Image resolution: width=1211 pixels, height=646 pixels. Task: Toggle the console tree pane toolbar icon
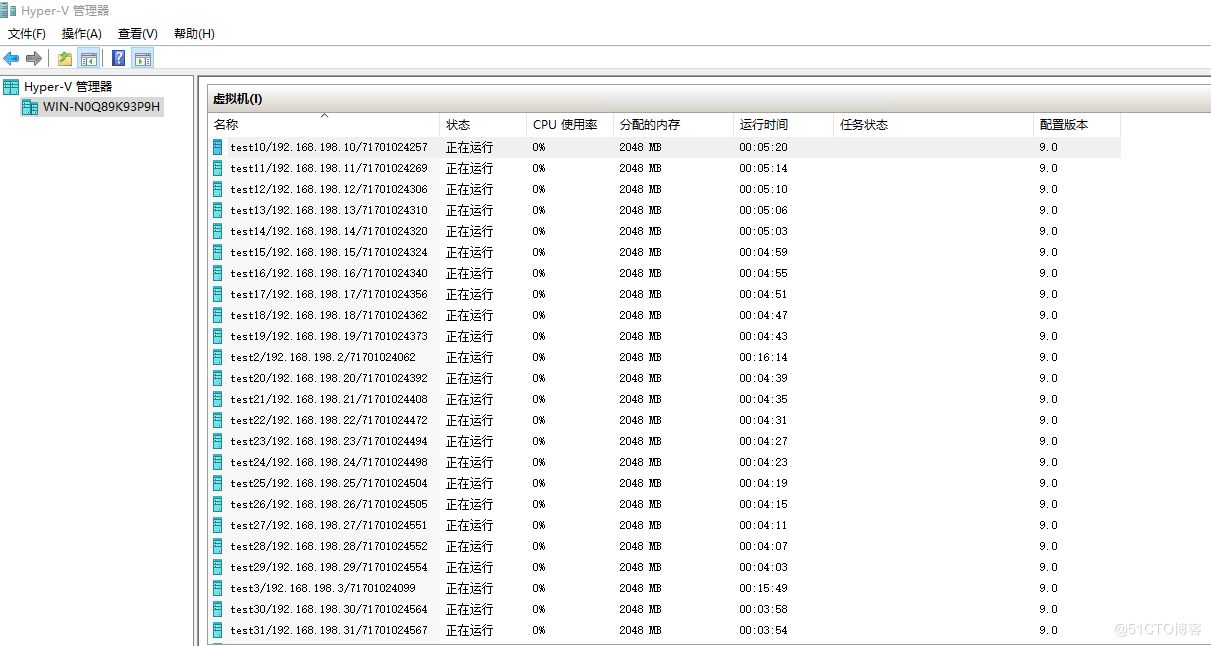(x=89, y=58)
